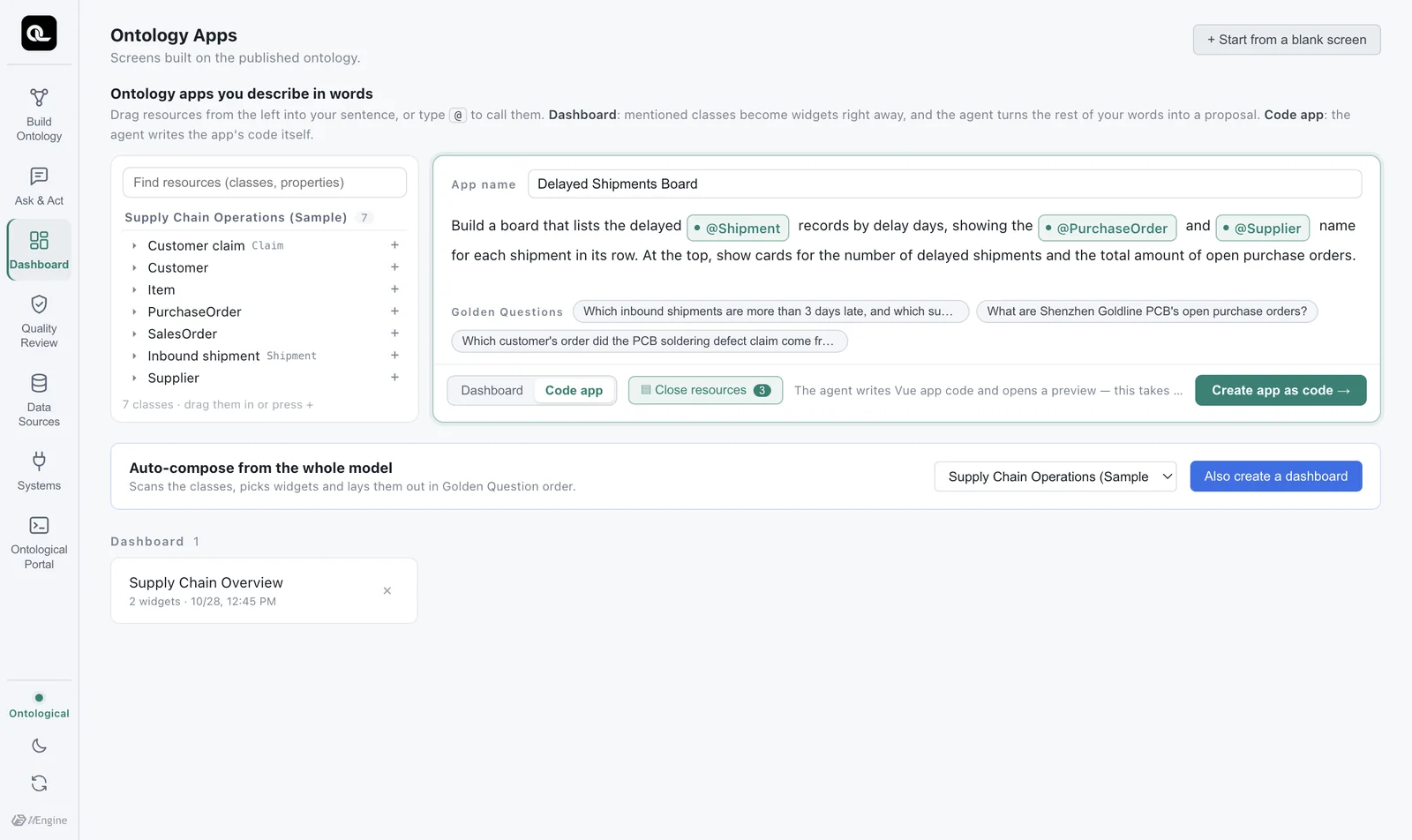
Task: Click the @PurchaseOrder tag in the prompt
Action: [1108, 228]
